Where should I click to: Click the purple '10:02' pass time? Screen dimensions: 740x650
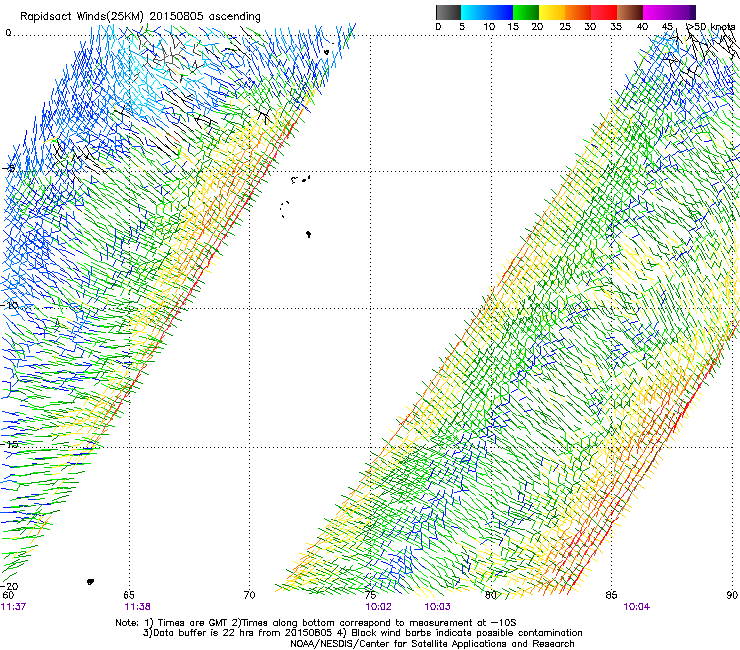378,607
